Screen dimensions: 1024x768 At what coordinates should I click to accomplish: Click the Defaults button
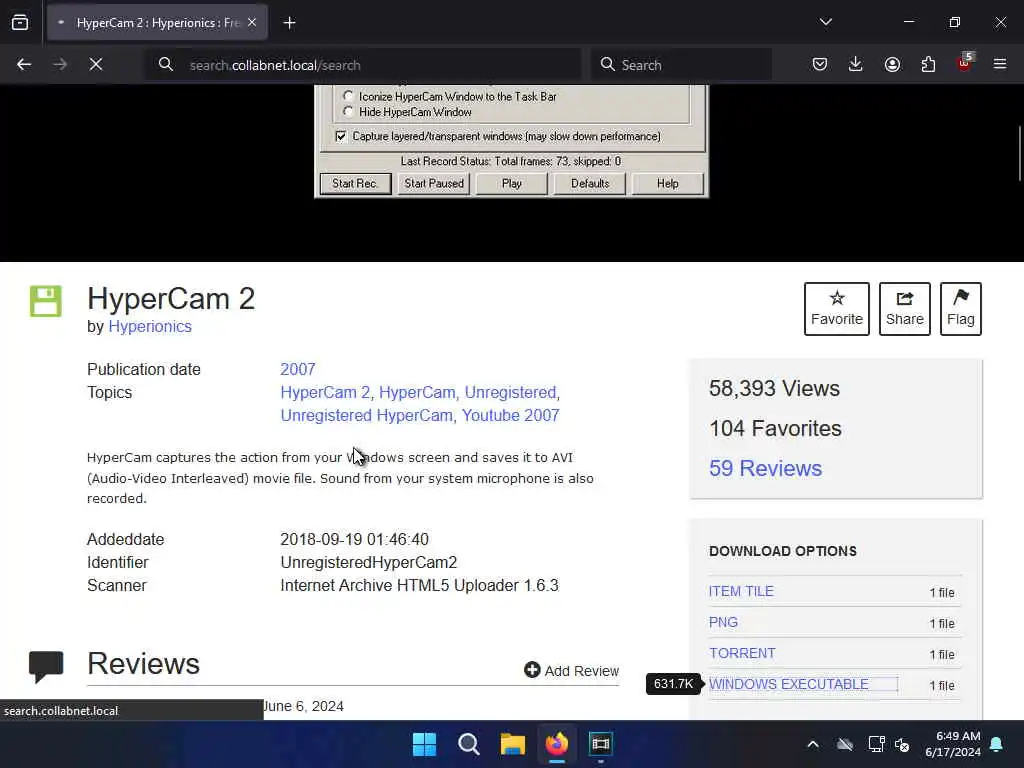(590, 184)
